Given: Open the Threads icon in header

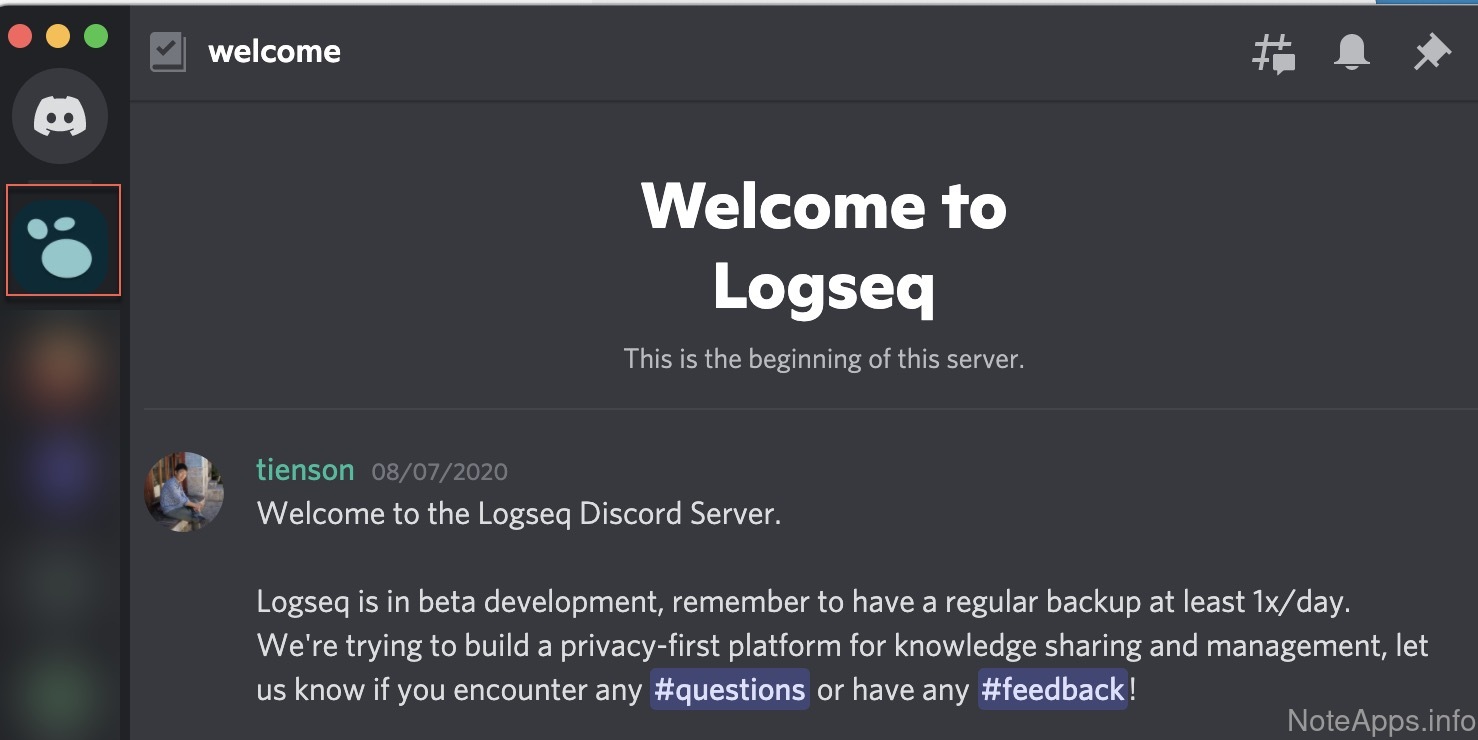Looking at the screenshot, I should tap(1273, 53).
